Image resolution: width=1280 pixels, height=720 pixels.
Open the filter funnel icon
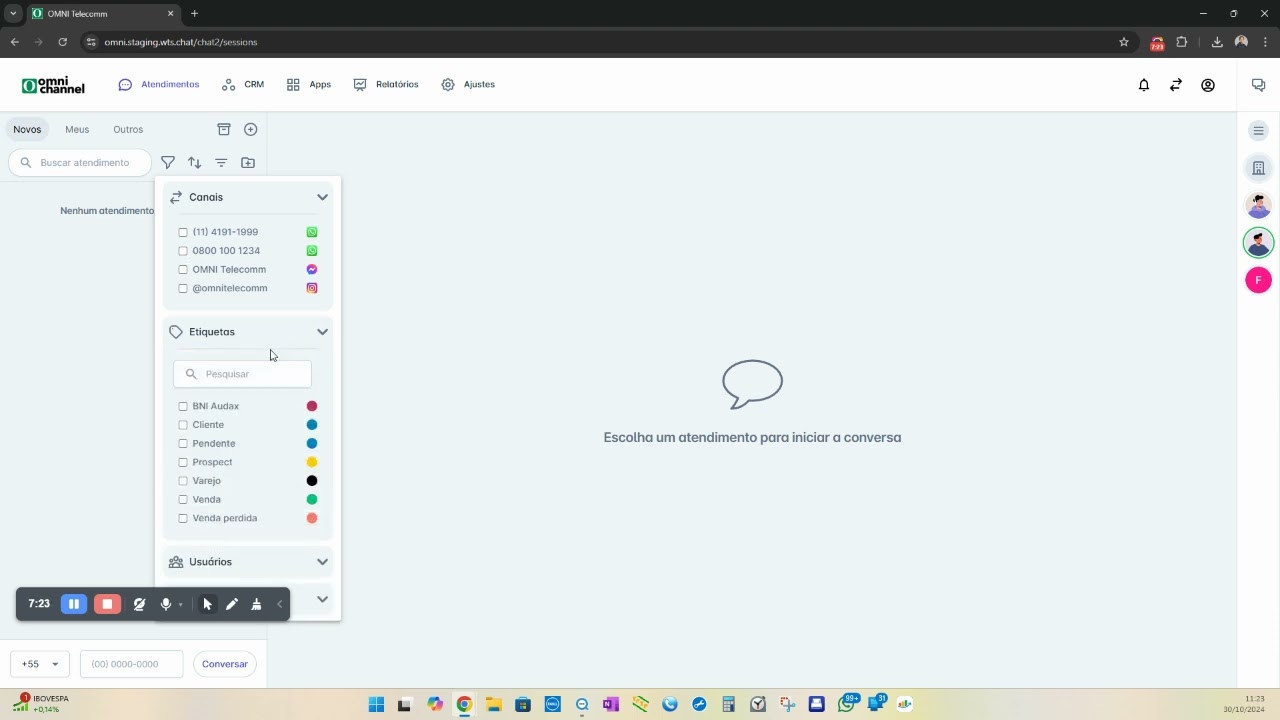pos(168,162)
